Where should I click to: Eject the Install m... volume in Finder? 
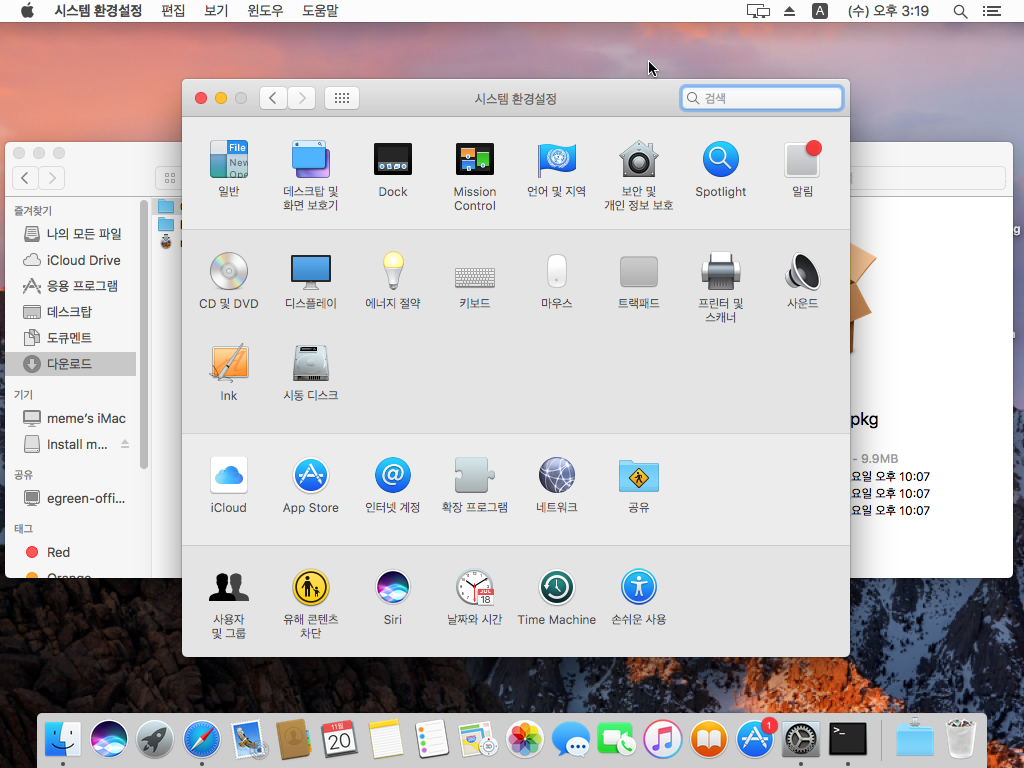click(x=125, y=444)
